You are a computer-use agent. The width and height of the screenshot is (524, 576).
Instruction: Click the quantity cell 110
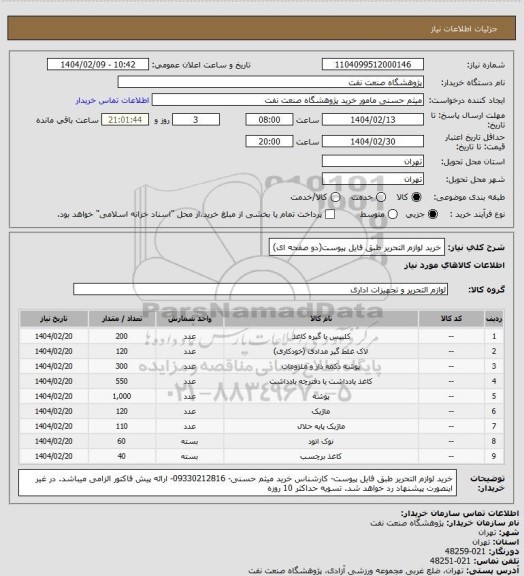(122, 426)
